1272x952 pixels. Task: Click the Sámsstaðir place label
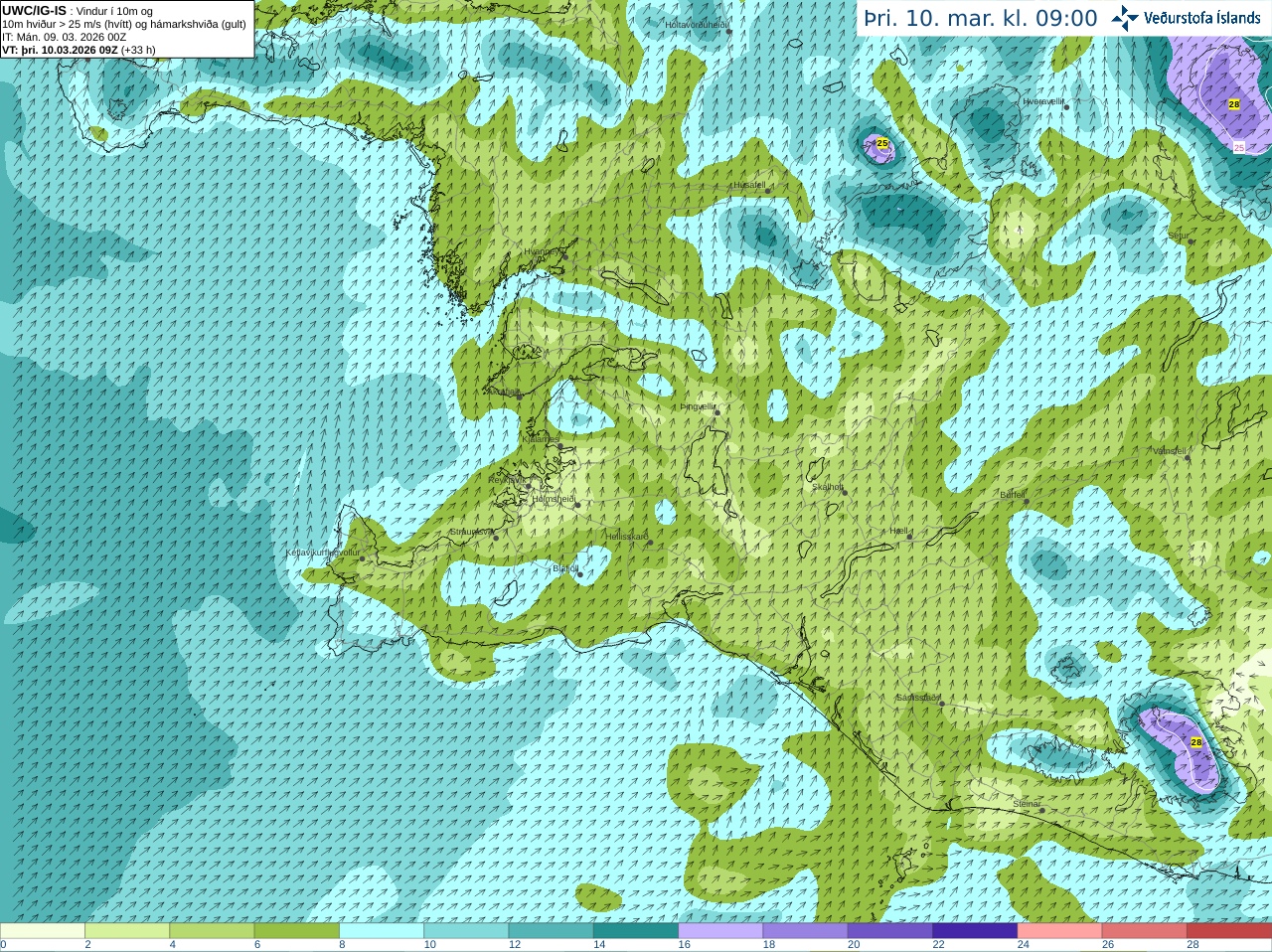(x=917, y=698)
